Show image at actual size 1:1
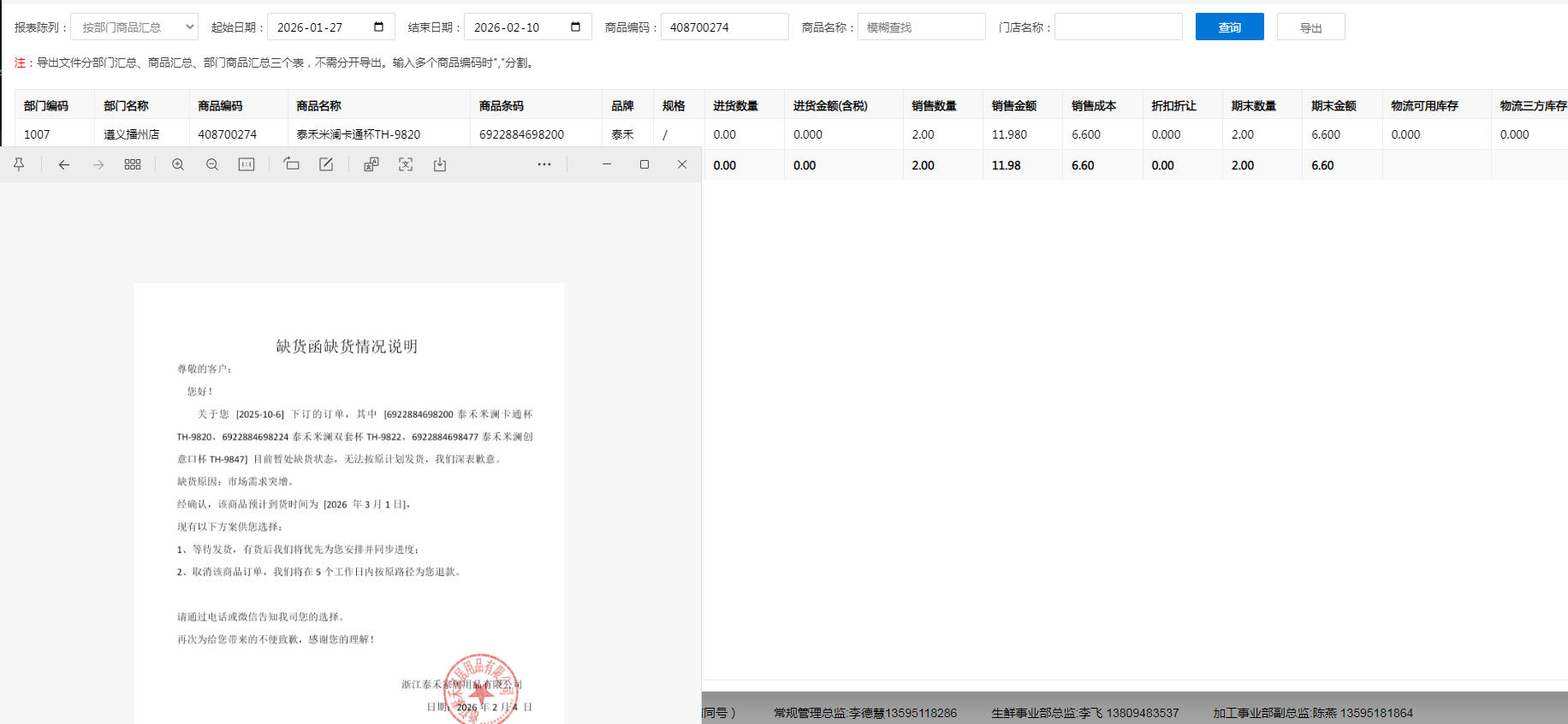 pos(246,164)
